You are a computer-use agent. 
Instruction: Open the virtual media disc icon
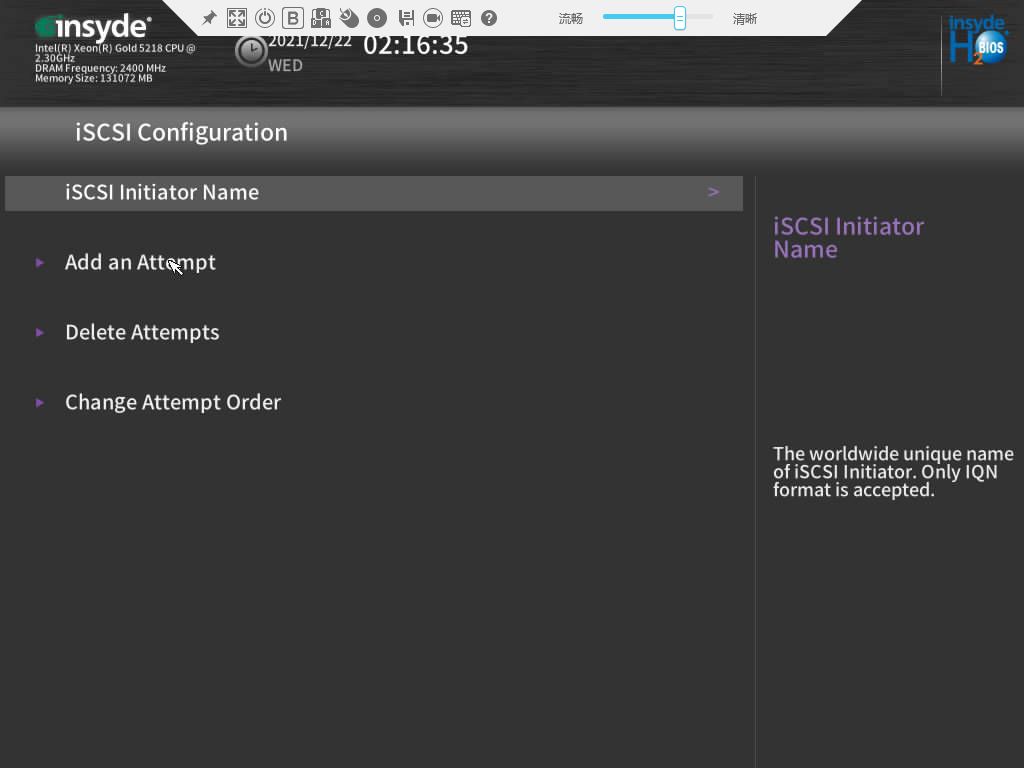(377, 18)
